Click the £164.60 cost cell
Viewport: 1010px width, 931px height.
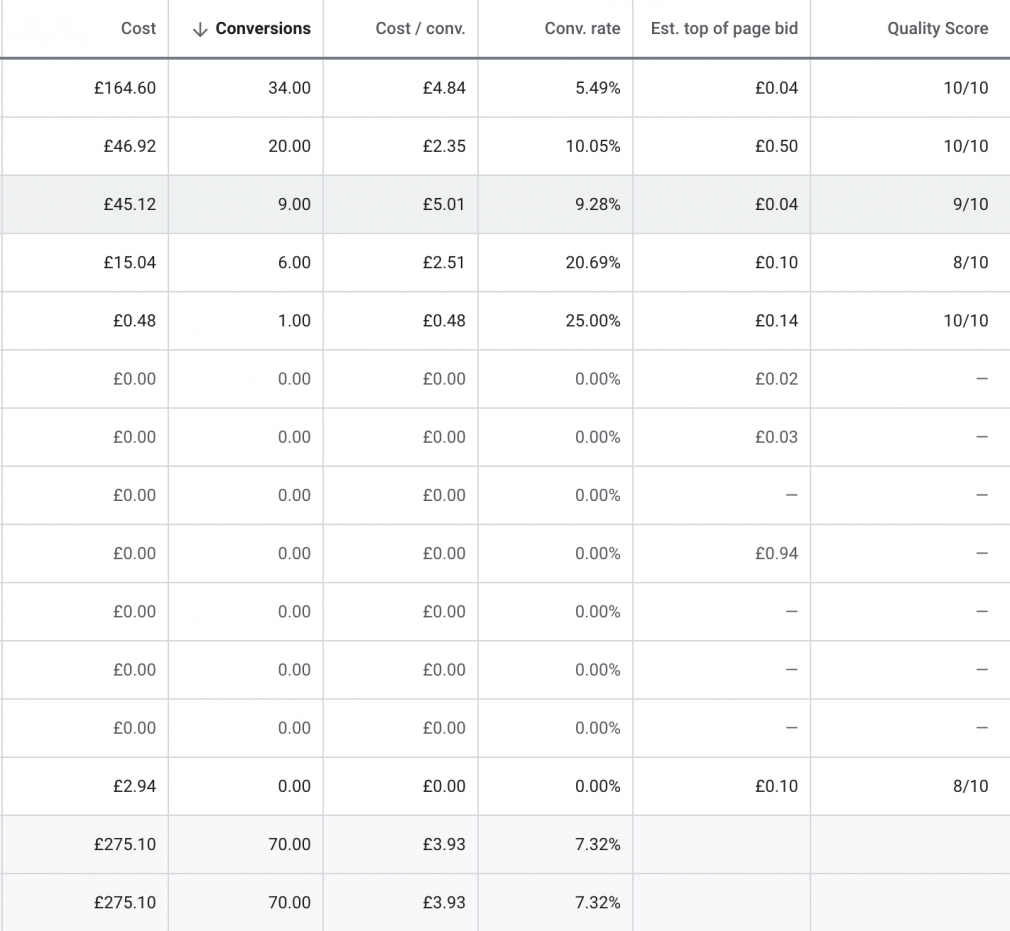pos(125,88)
